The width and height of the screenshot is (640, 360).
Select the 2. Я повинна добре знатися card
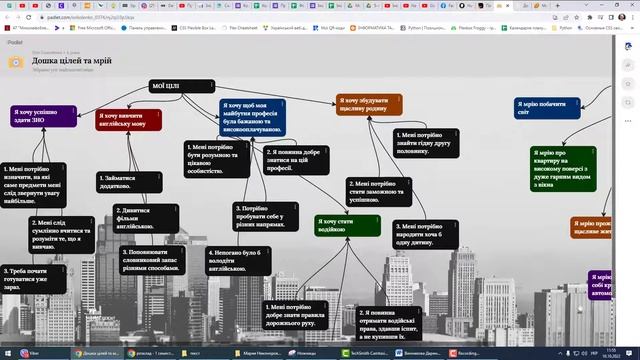click(x=296, y=160)
